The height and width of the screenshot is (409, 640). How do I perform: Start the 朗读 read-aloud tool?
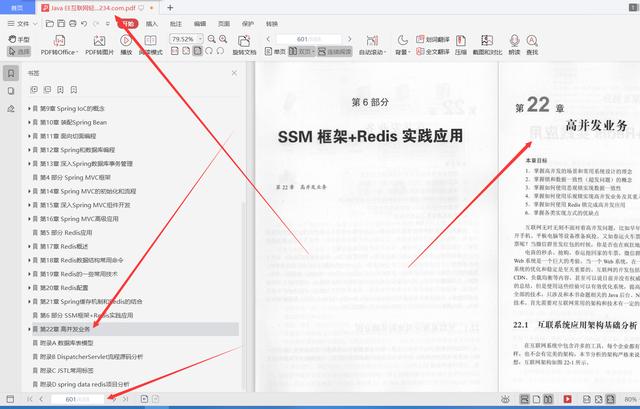pyautogui.click(x=514, y=45)
